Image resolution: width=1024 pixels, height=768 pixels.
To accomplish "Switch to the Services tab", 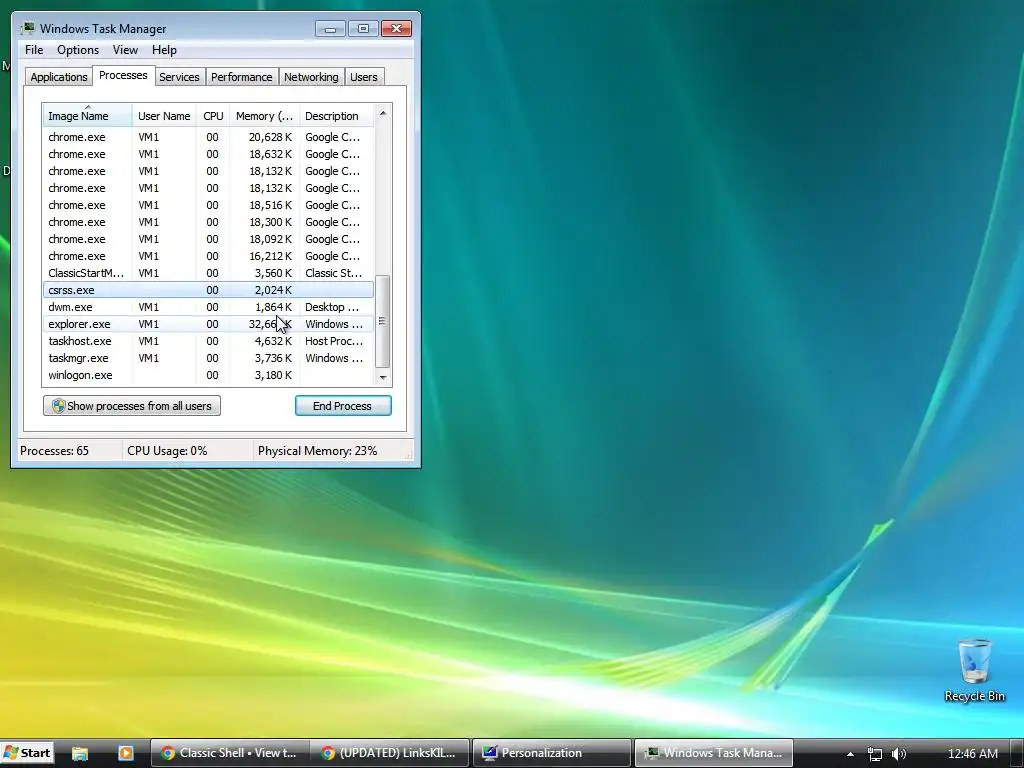I will point(179,77).
